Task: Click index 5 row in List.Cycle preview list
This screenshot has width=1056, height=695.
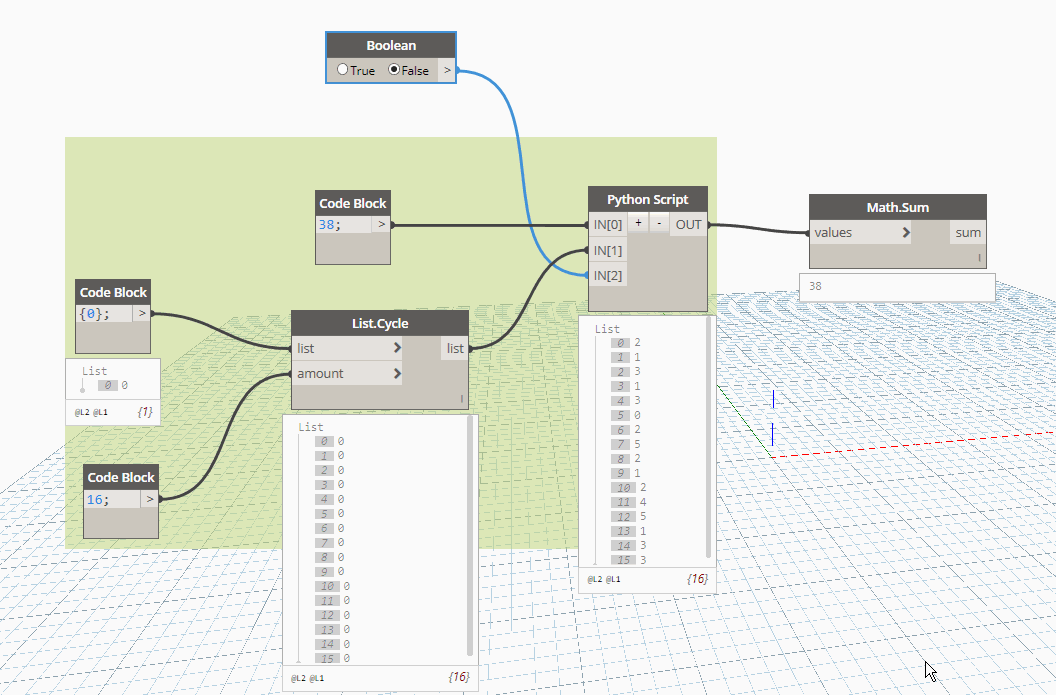Action: pyautogui.click(x=329, y=514)
